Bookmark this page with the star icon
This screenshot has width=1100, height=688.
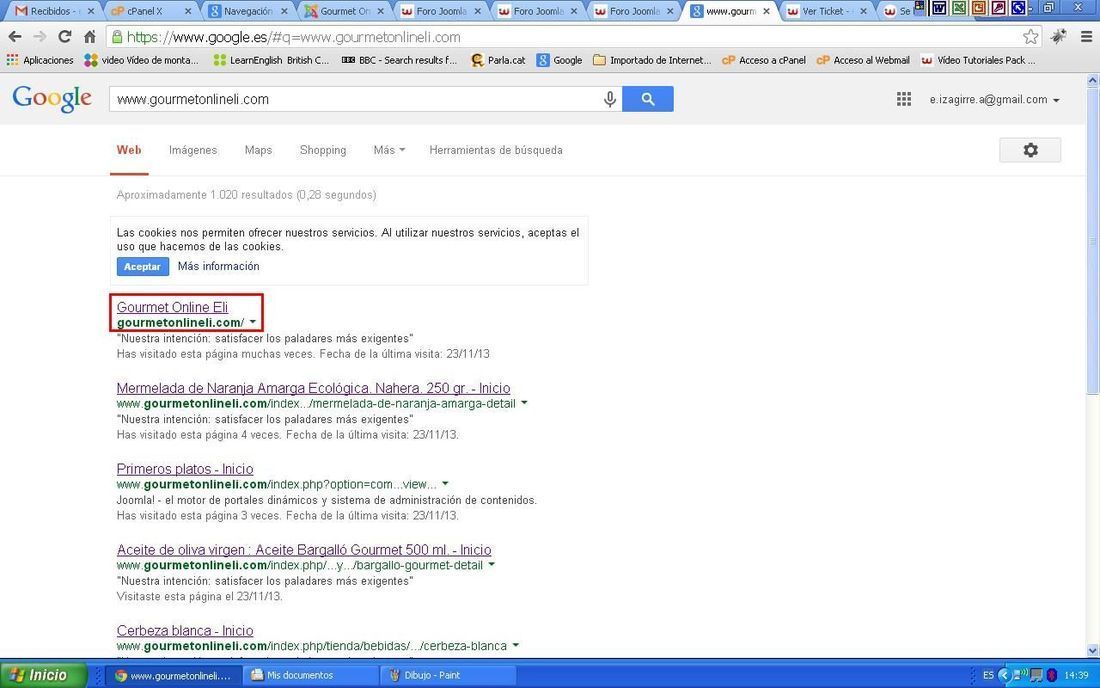1030,36
